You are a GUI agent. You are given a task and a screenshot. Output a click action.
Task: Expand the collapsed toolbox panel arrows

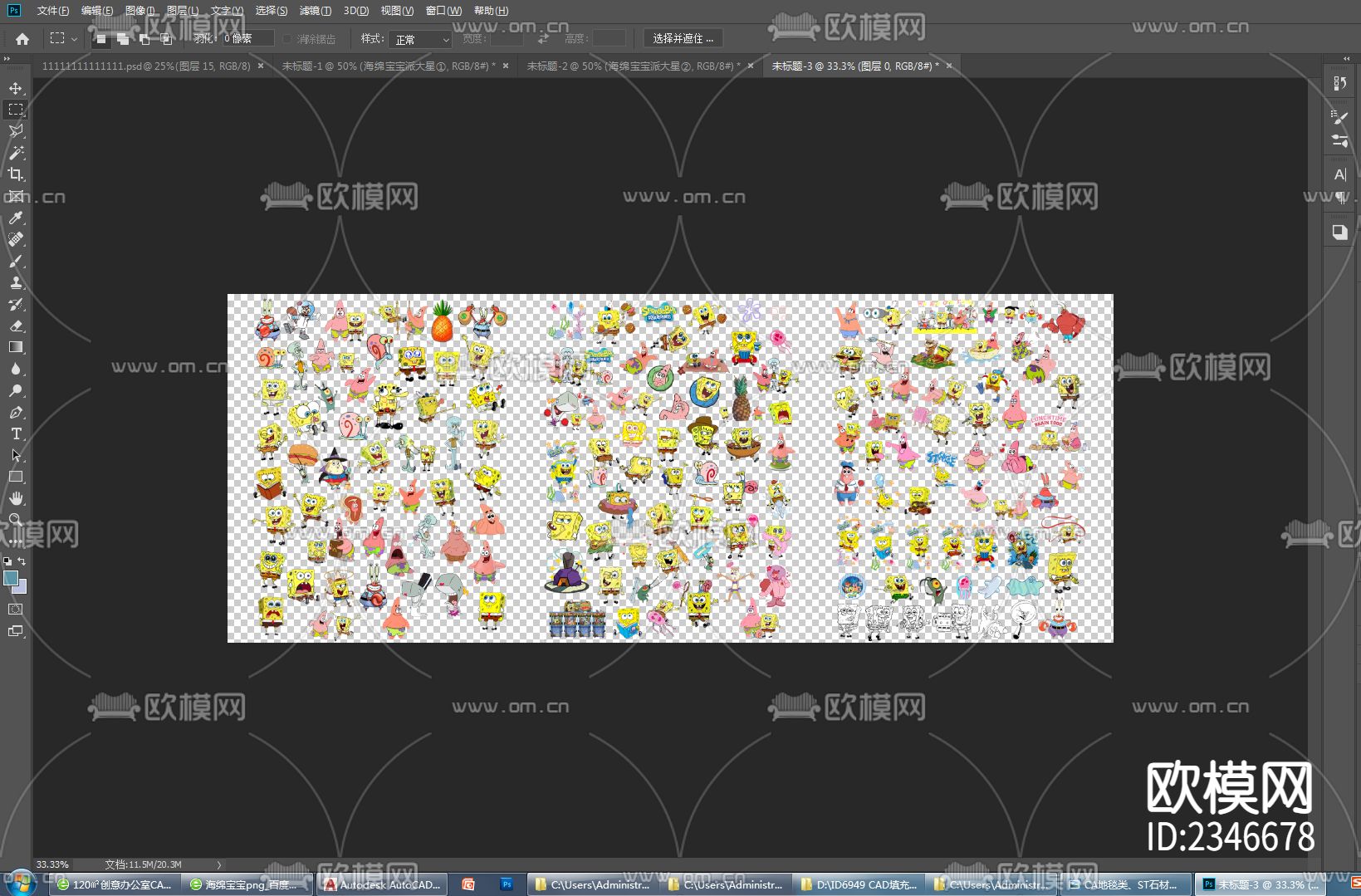(x=7, y=58)
